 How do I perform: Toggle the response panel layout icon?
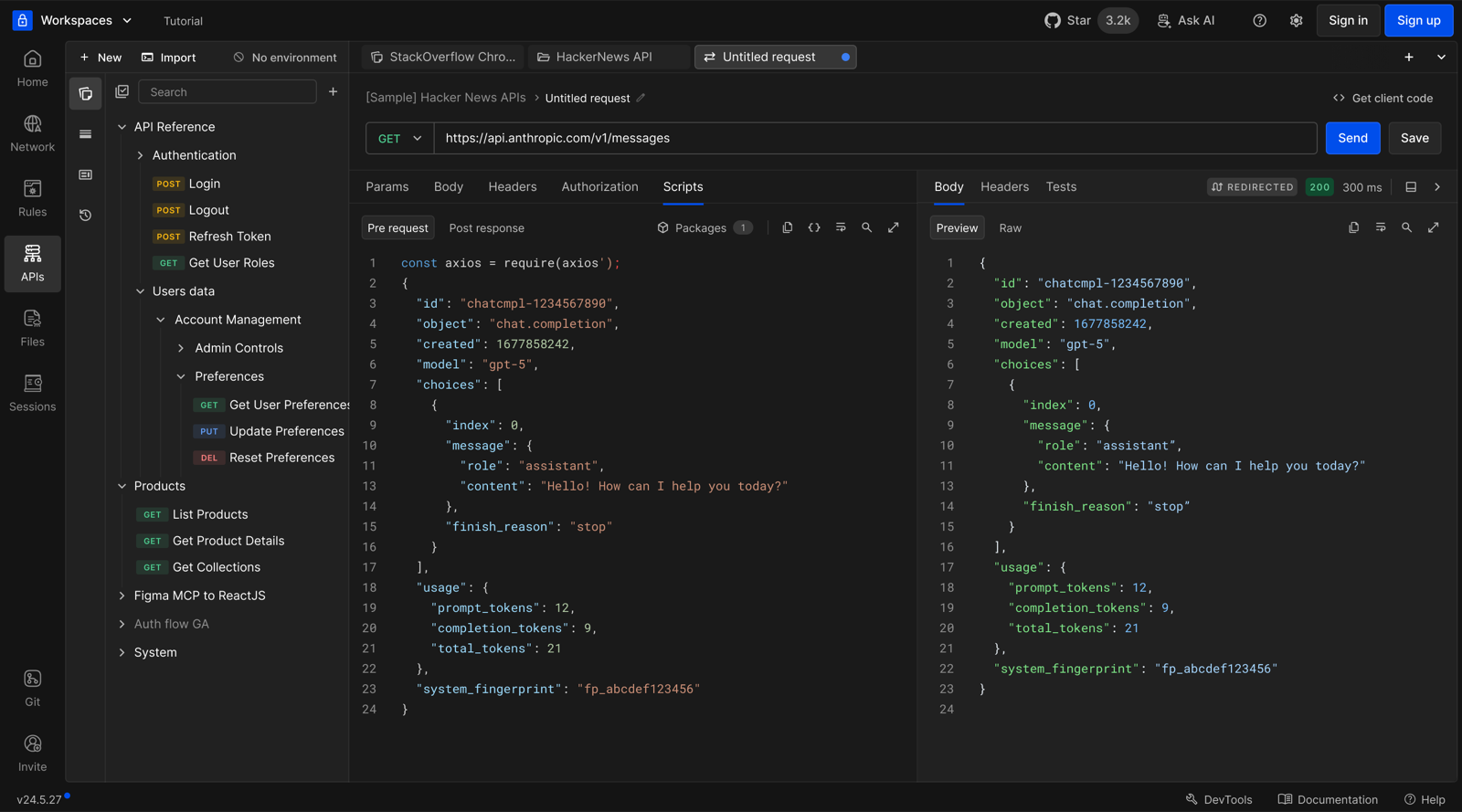(x=1411, y=186)
